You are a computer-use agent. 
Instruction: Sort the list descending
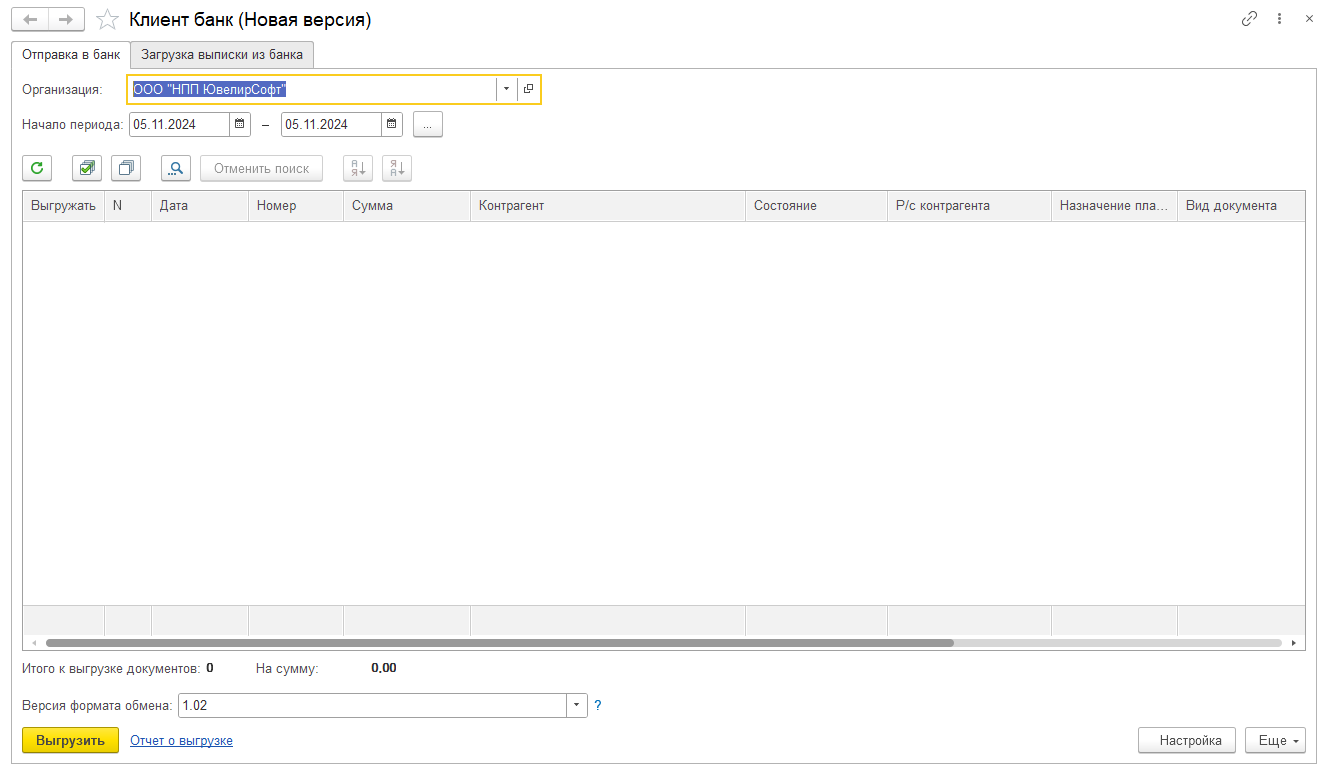click(397, 168)
